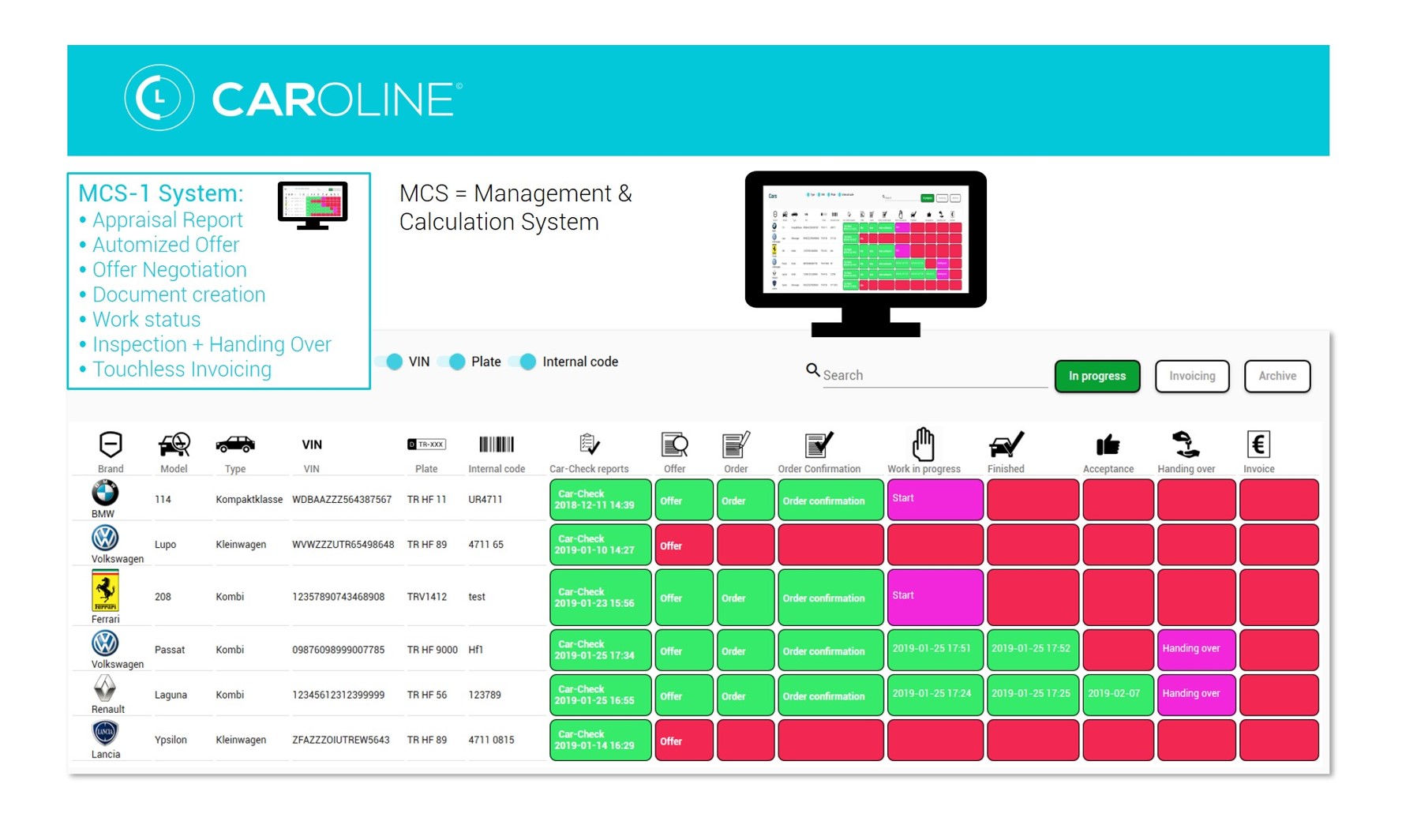This screenshot has width=1402, height=840.
Task: Click the Brand shield column icon
Action: click(111, 444)
